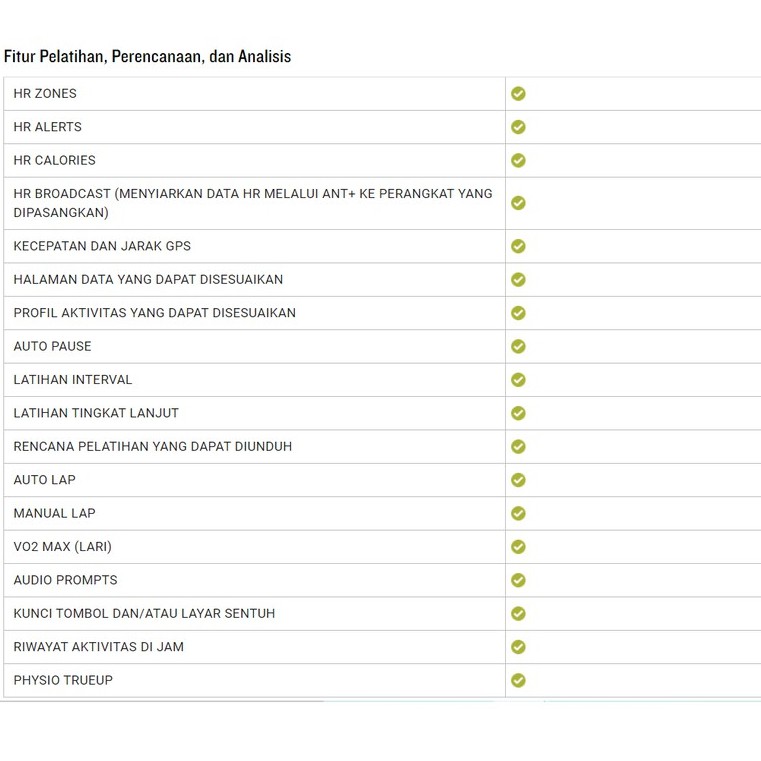Click the LATIHAN INTERVAL checkmark icon
The height and width of the screenshot is (761, 761).
tap(518, 380)
